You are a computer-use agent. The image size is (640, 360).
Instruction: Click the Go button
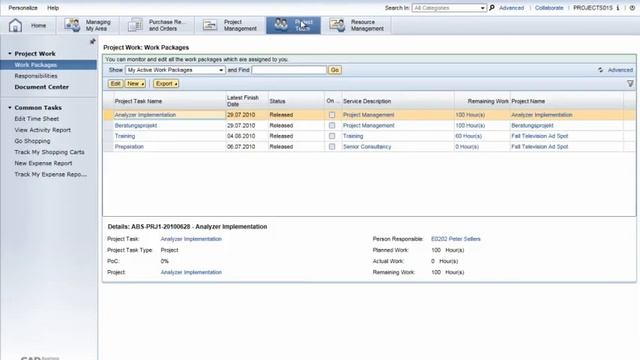(x=335, y=70)
